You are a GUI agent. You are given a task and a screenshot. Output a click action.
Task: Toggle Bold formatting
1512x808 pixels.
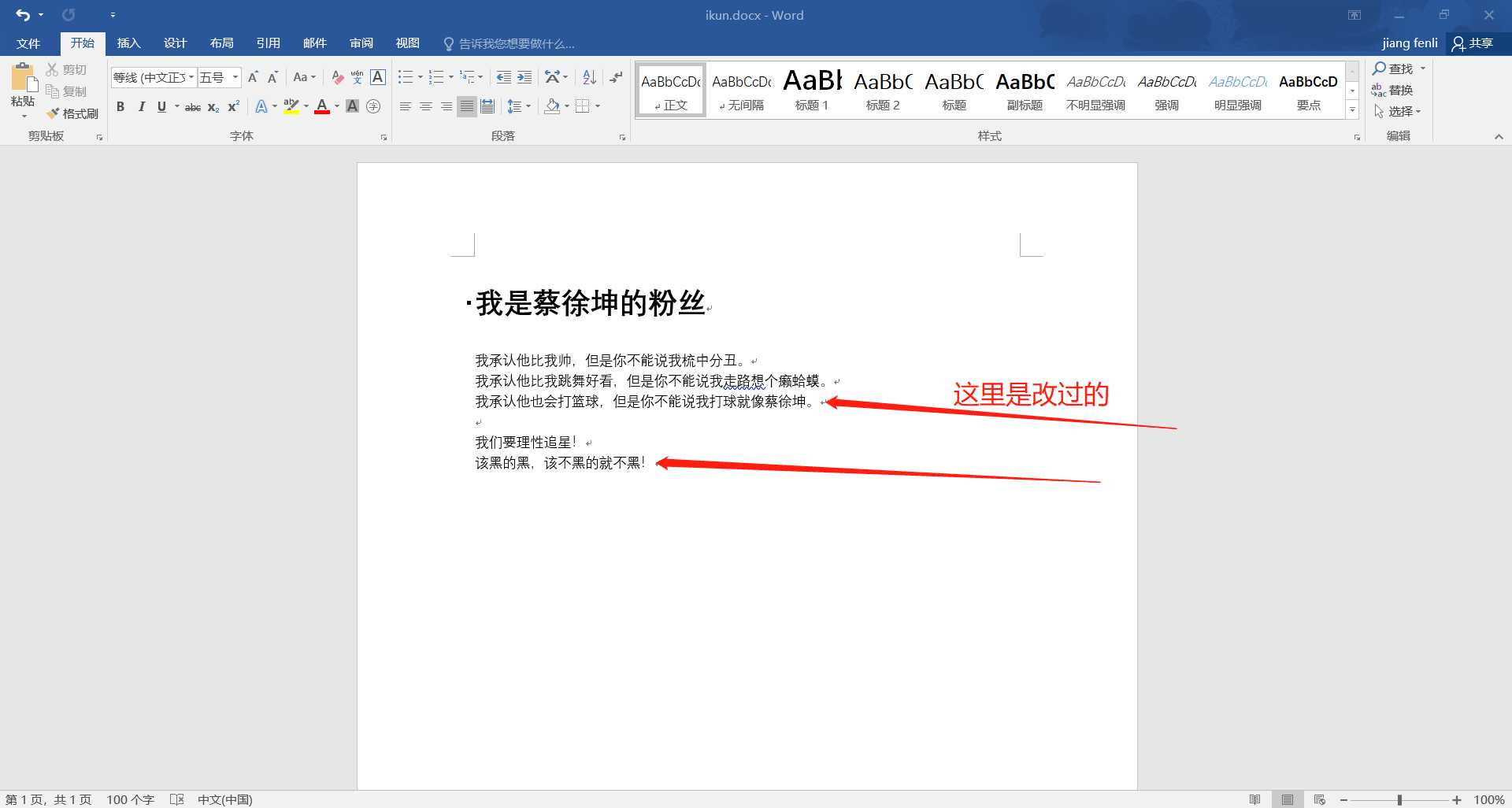120,106
